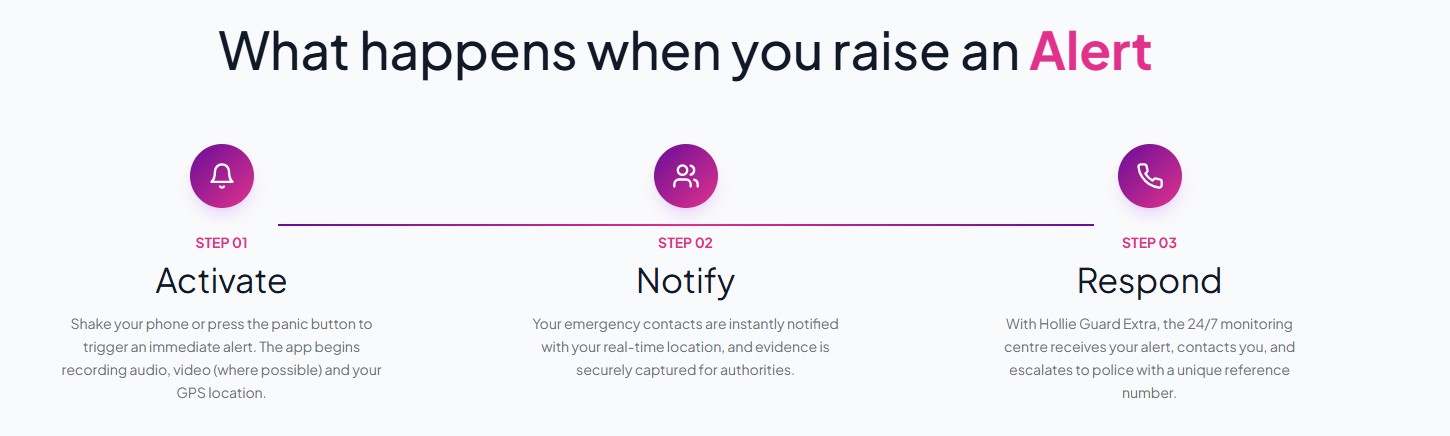Select the Notify step title
1450x436 pixels.
(x=686, y=281)
